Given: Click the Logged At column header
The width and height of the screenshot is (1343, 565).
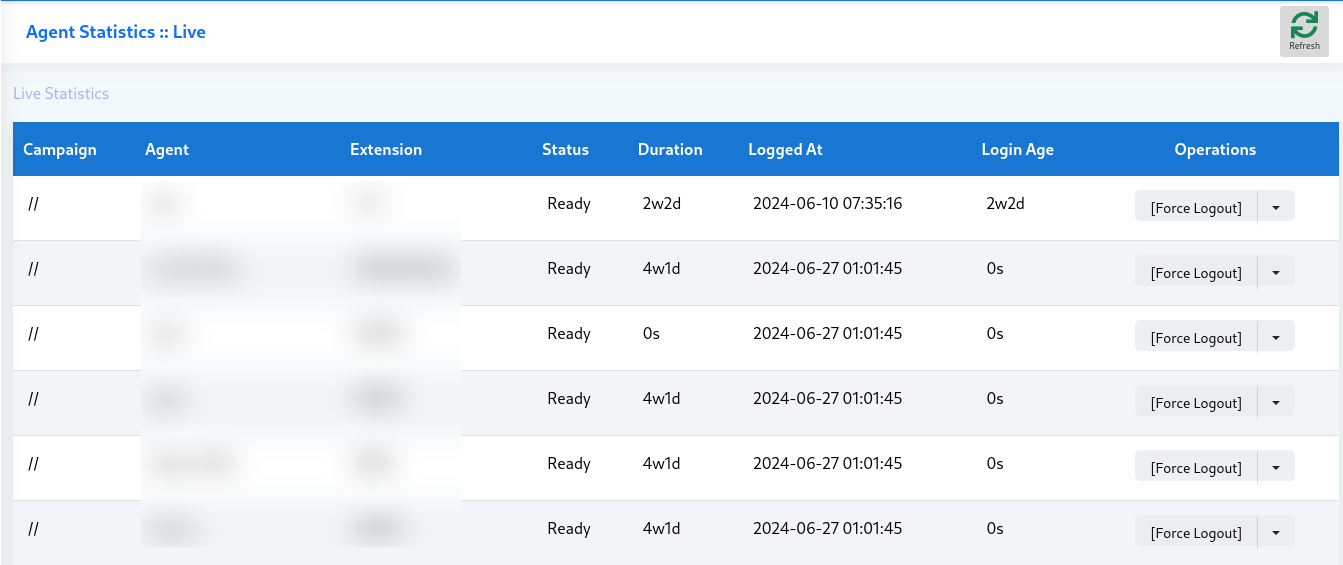Looking at the screenshot, I should pos(785,149).
